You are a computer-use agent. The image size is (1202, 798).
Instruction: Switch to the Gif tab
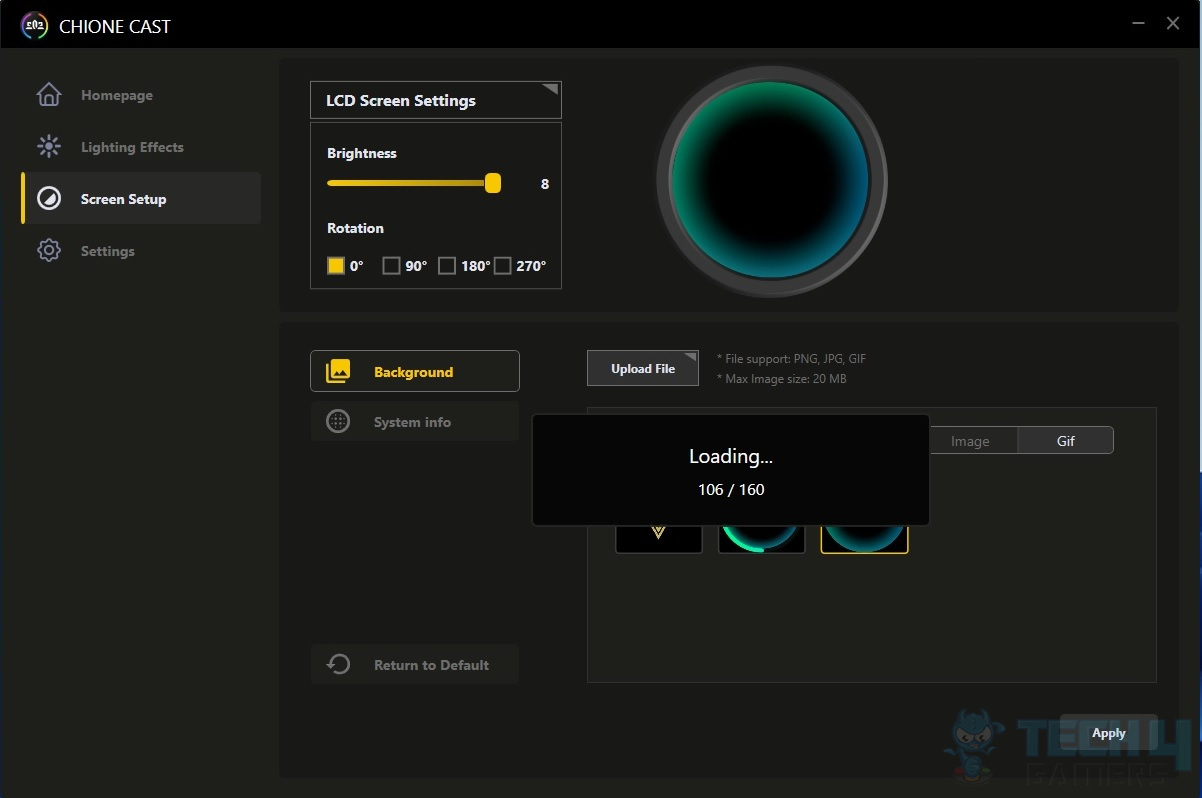[x=1066, y=440]
